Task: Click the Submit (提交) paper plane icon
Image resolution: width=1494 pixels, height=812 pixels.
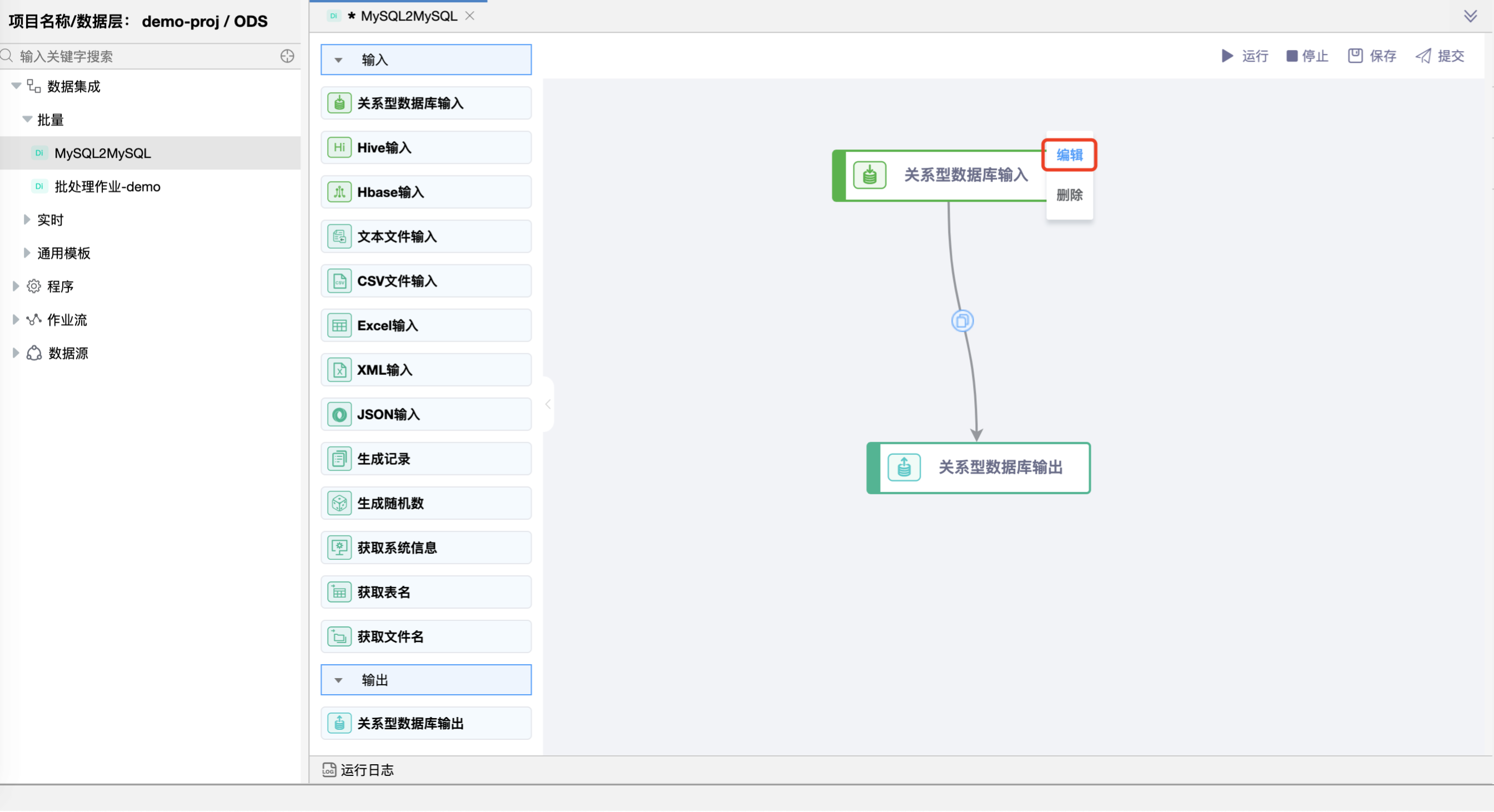Action: (x=1423, y=56)
